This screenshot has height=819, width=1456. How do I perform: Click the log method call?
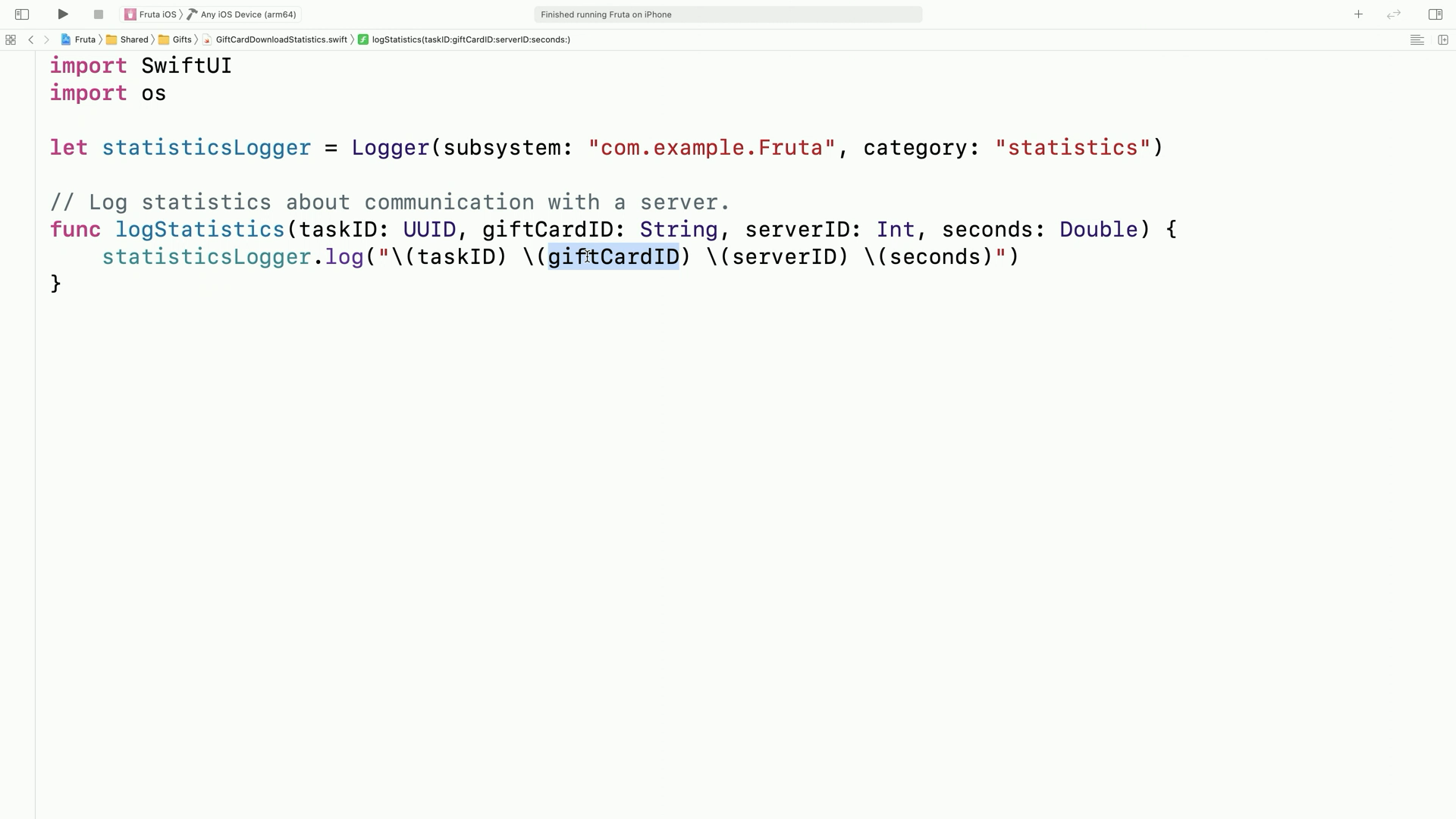pos(344,257)
